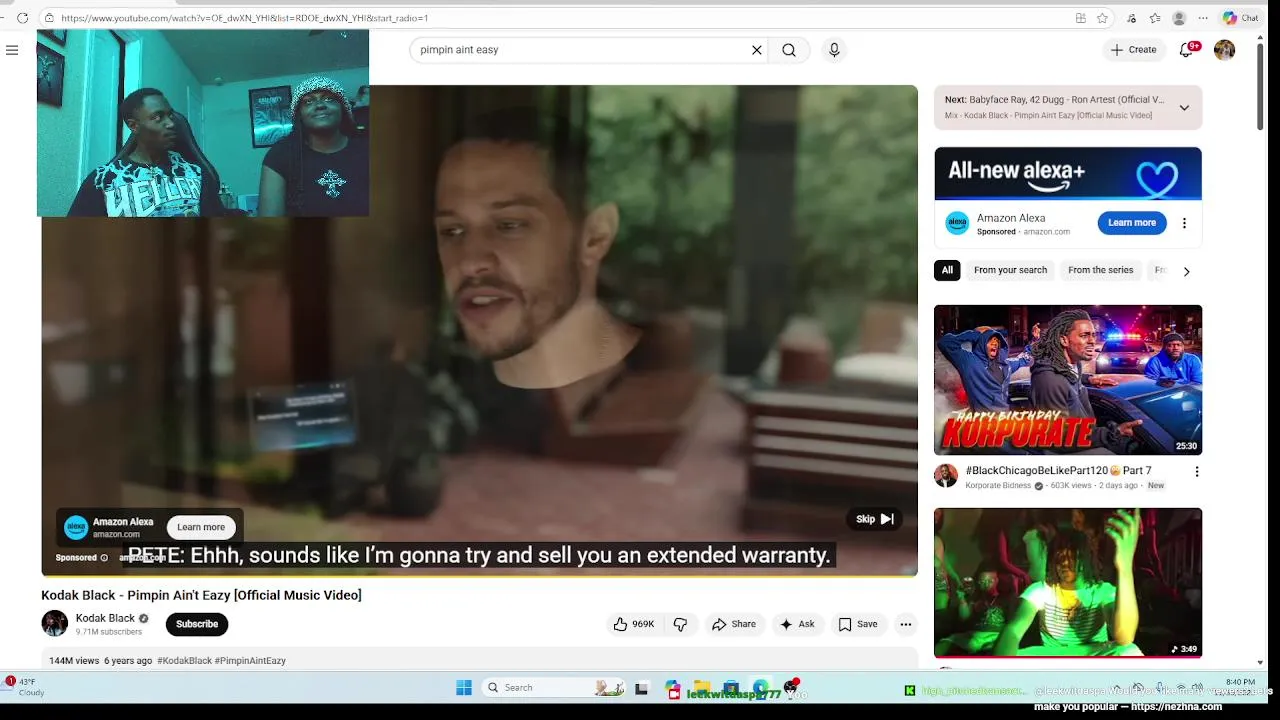Open Edge settings and more menu
The width and height of the screenshot is (1280, 720).
[x=1203, y=18]
